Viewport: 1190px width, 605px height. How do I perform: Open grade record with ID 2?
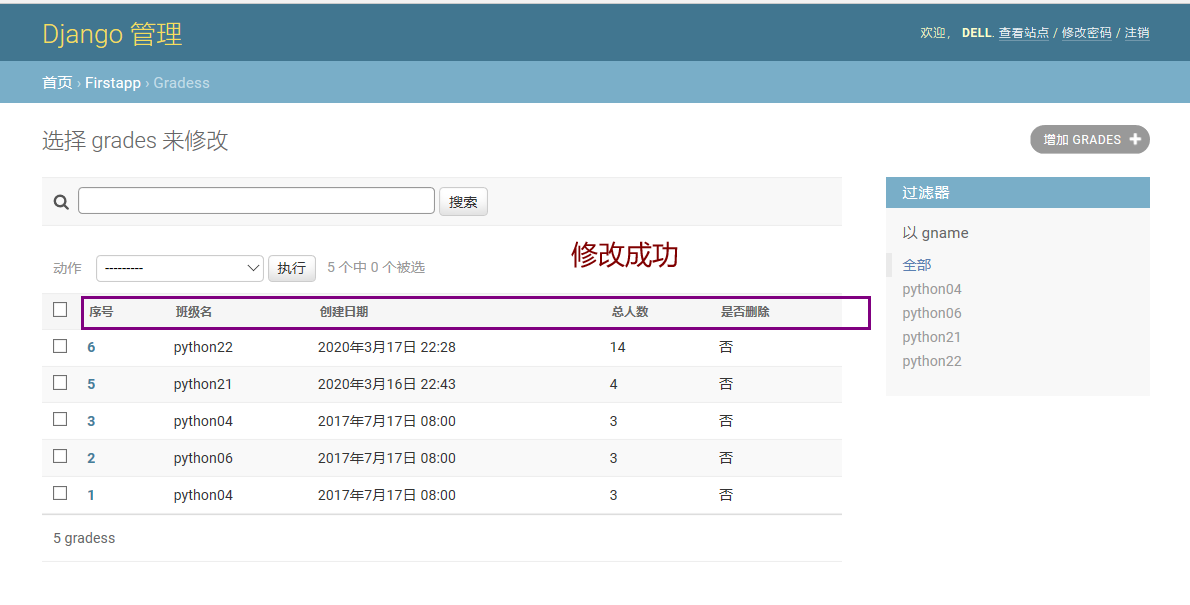(x=91, y=458)
